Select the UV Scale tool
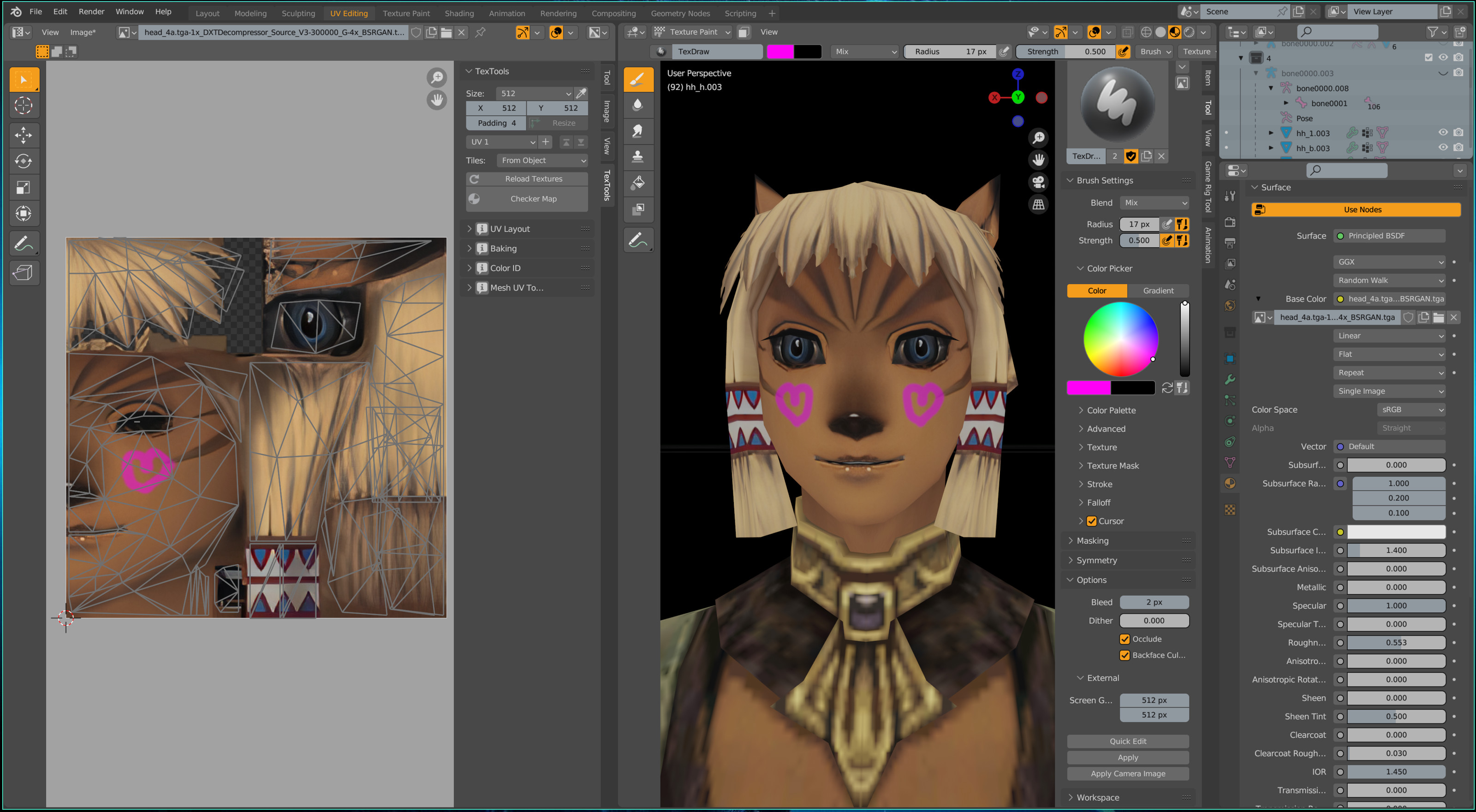Image resolution: width=1476 pixels, height=812 pixels. (24, 188)
